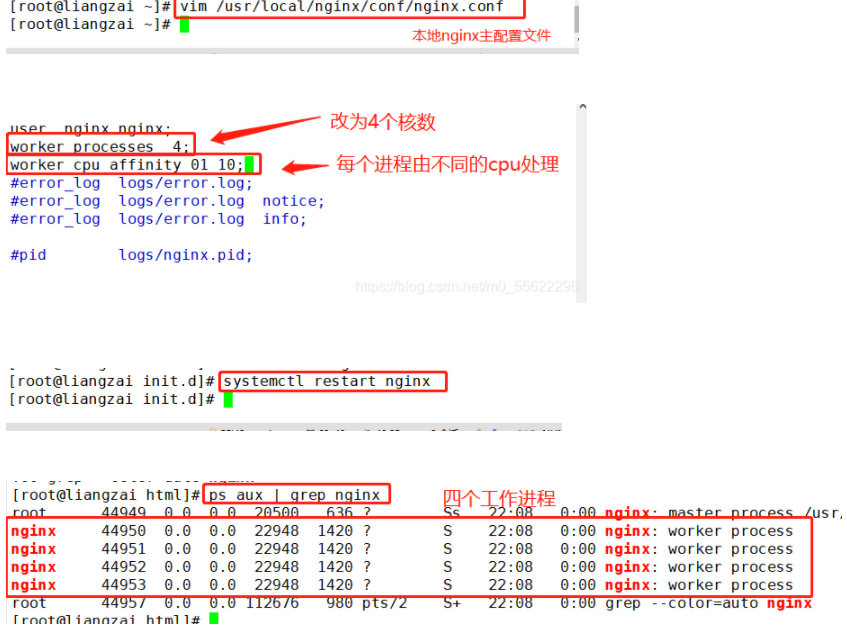Click the 'grep --color=auto' text in the last row
Viewport: 847px width, 630px height.
tap(681, 603)
